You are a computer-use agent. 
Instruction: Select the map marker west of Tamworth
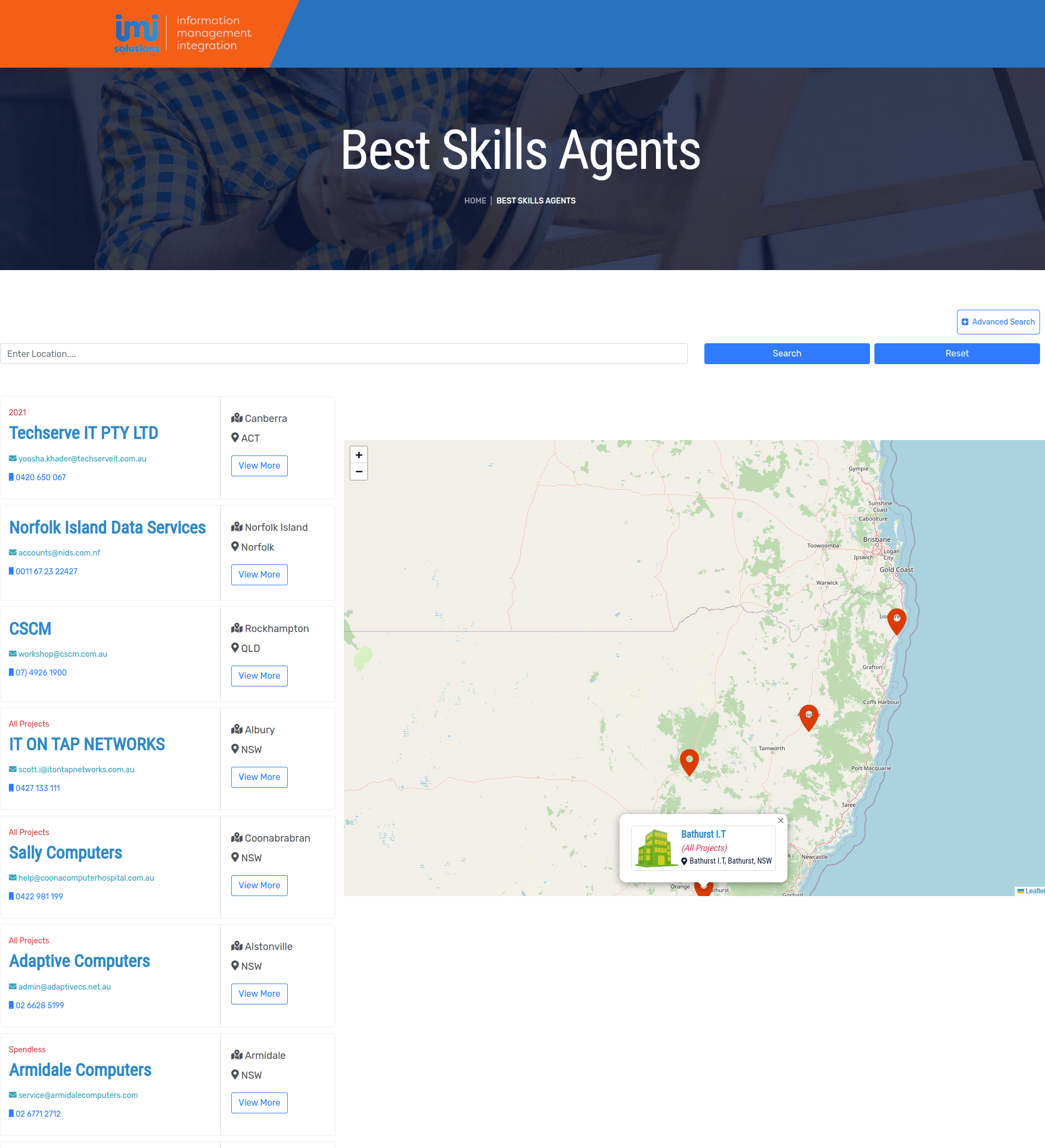coord(689,761)
